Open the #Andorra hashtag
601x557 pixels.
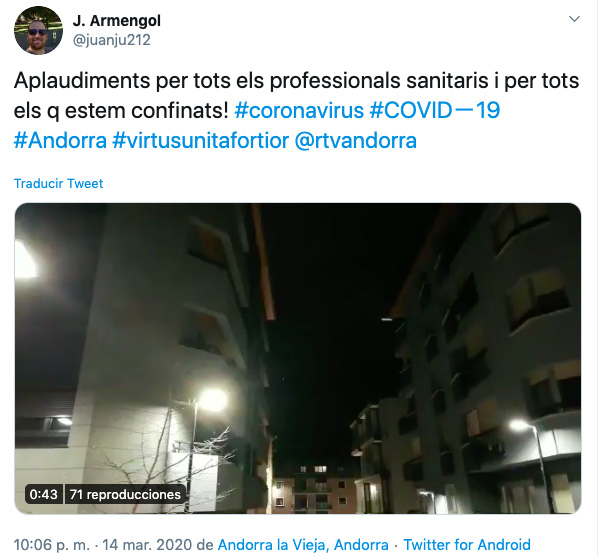(x=60, y=140)
